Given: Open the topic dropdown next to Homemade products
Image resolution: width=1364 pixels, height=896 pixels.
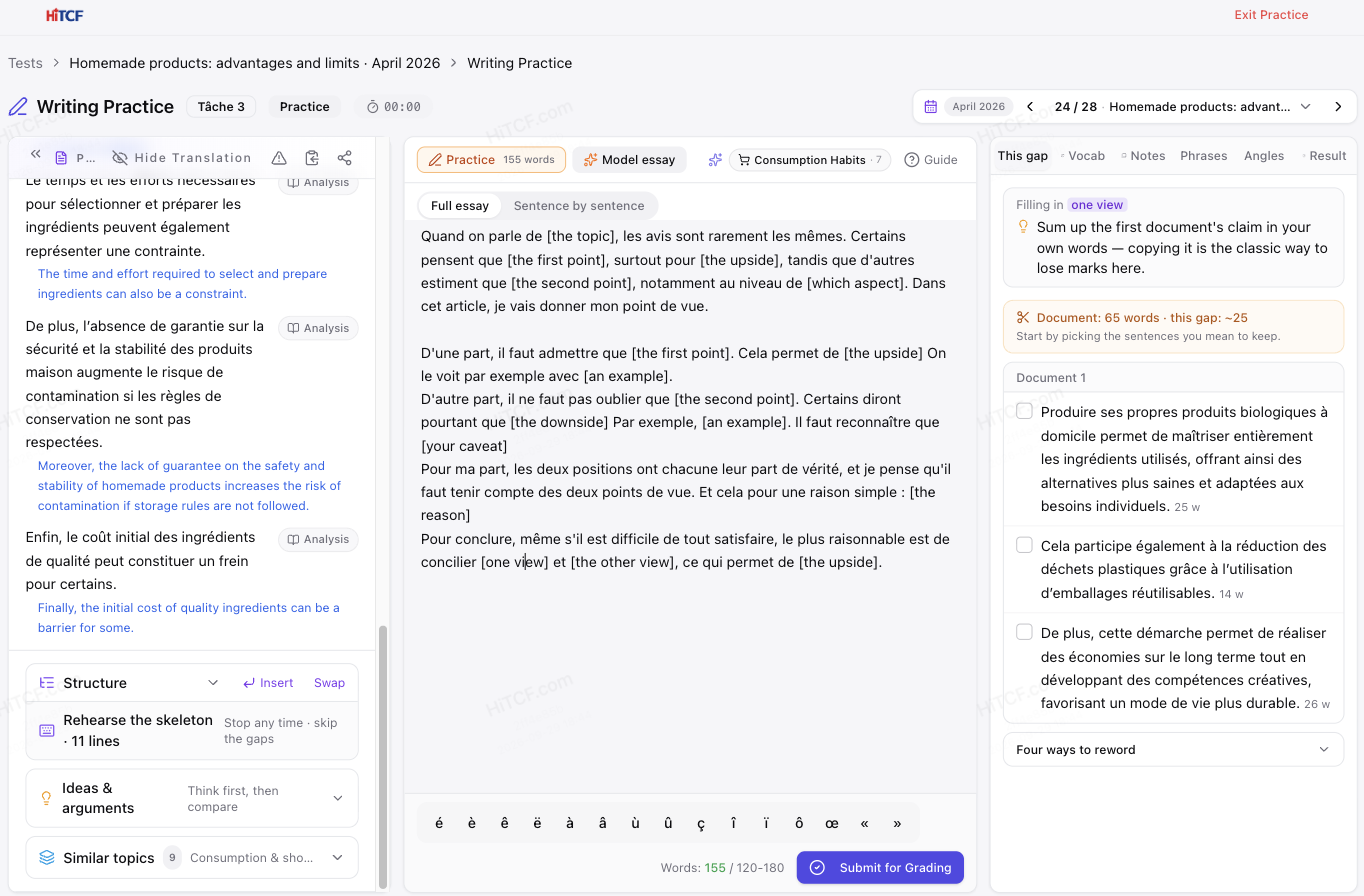Looking at the screenshot, I should pos(1305,107).
